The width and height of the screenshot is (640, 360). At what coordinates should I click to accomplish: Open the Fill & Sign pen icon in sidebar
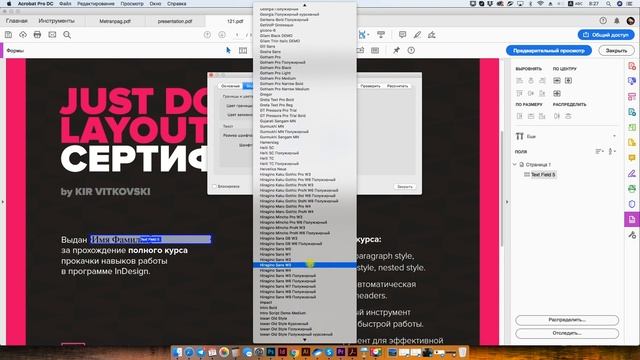pyautogui.click(x=632, y=173)
